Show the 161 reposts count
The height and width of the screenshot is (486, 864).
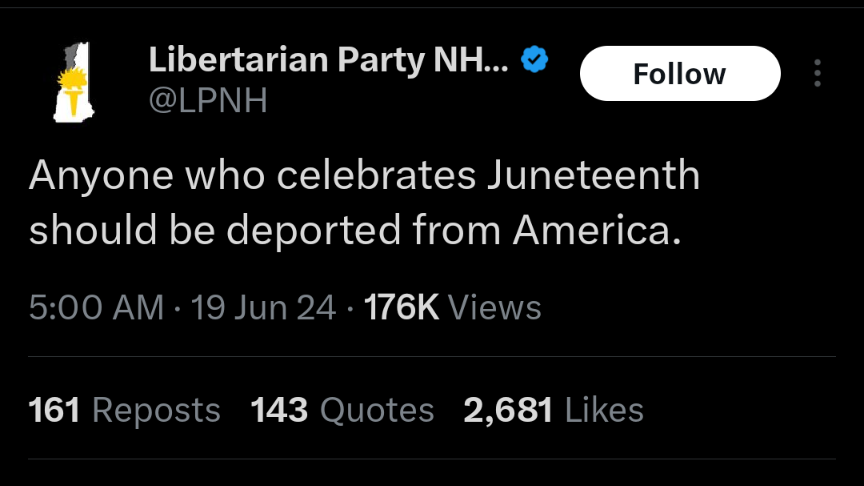pyautogui.click(x=54, y=410)
